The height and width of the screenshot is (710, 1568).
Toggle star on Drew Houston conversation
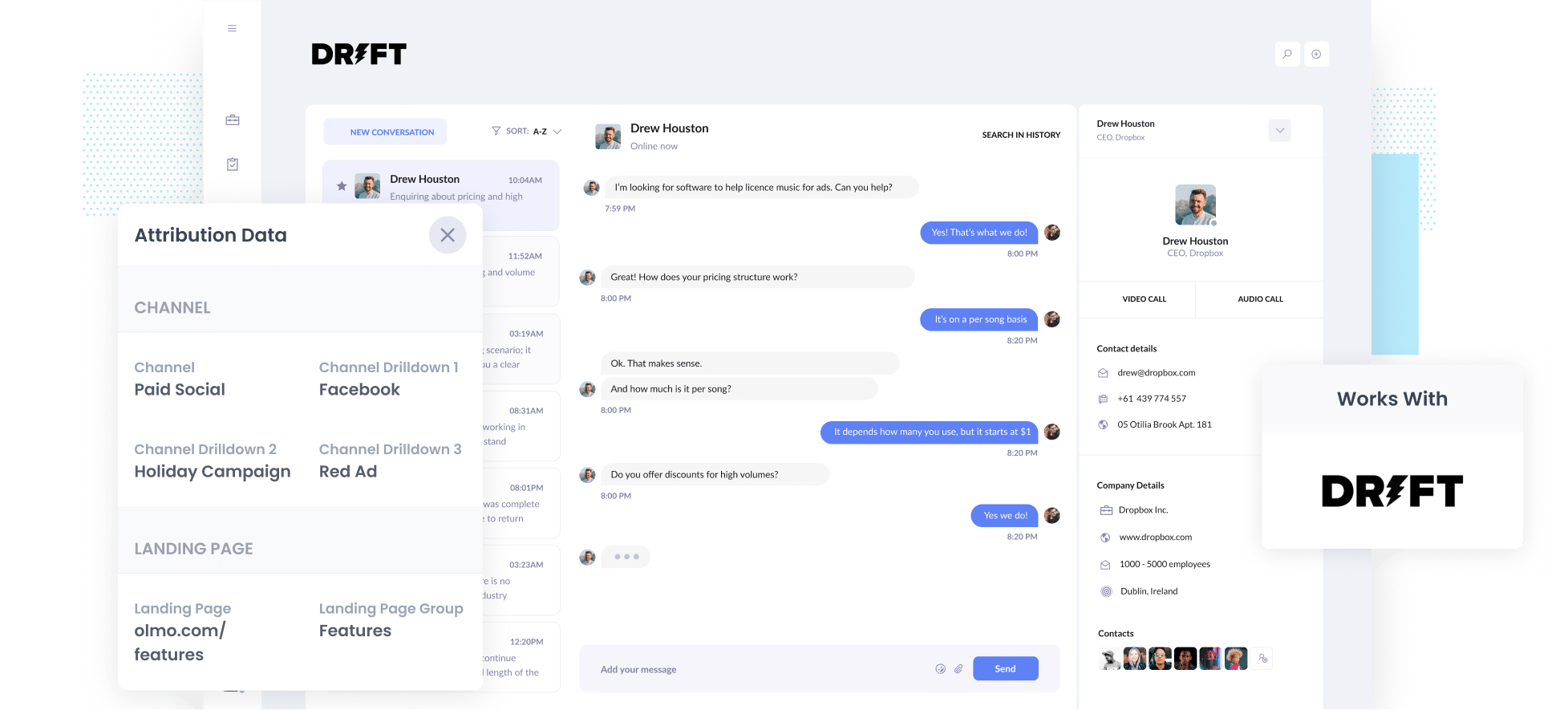342,186
